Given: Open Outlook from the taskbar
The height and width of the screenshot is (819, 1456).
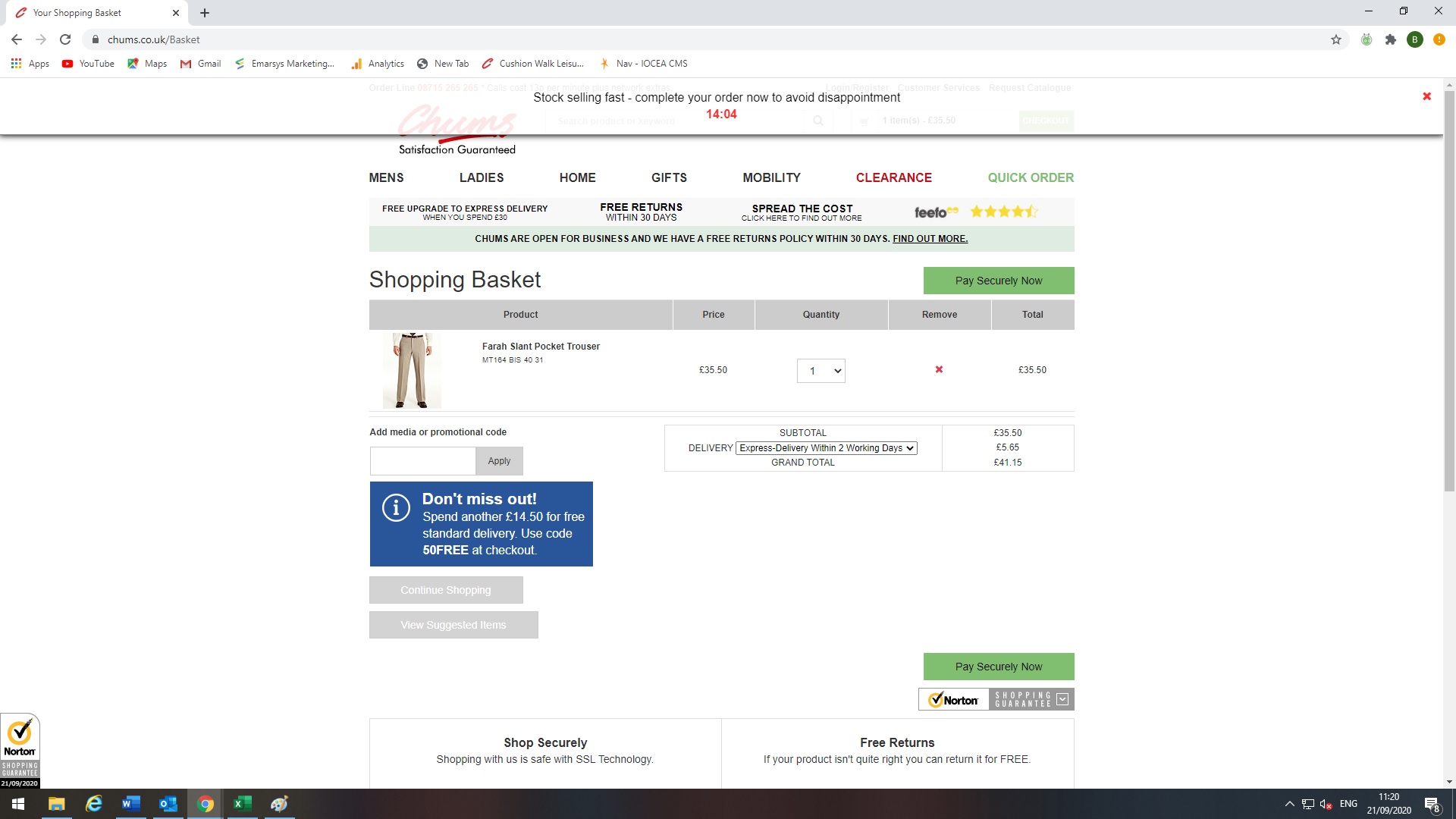Looking at the screenshot, I should pos(168,804).
